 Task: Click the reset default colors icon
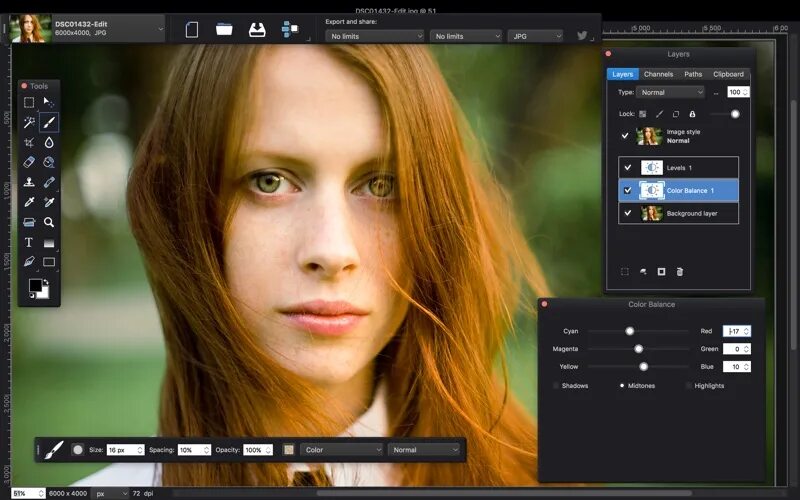32,295
